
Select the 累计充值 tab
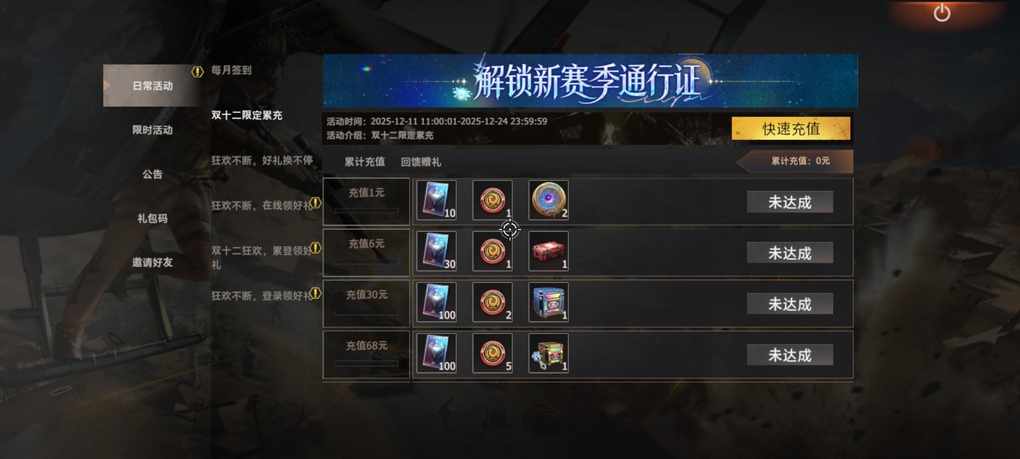point(364,162)
